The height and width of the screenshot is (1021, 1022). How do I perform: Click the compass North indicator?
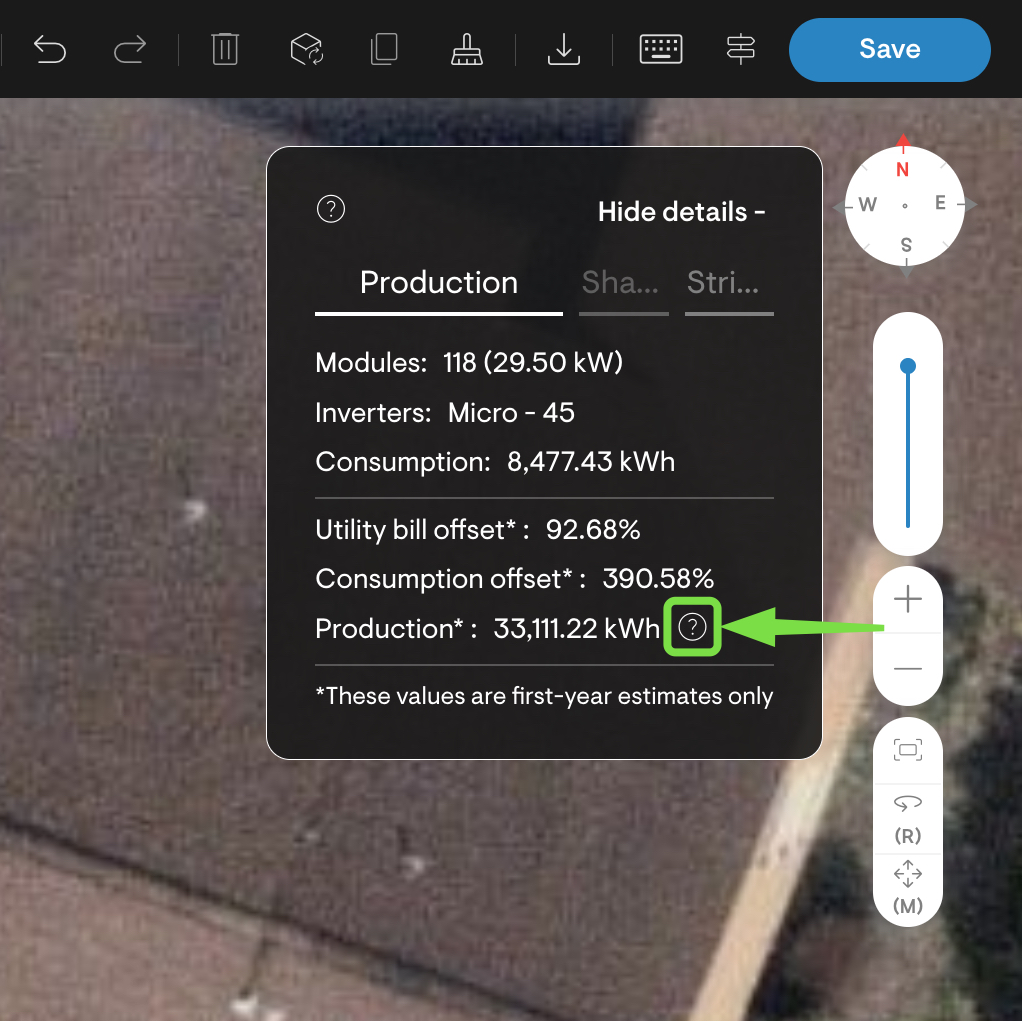903,168
